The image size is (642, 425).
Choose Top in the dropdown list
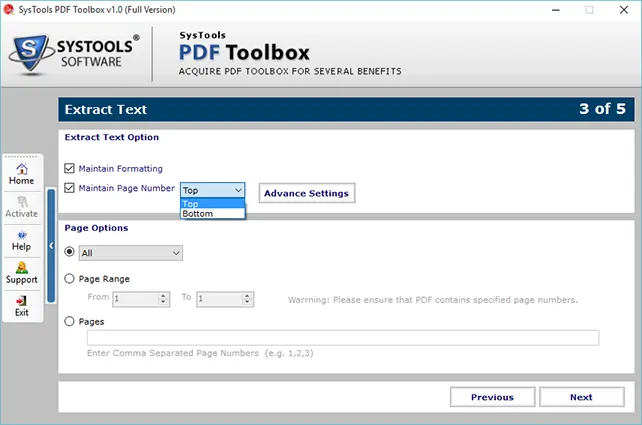pyautogui.click(x=212, y=203)
